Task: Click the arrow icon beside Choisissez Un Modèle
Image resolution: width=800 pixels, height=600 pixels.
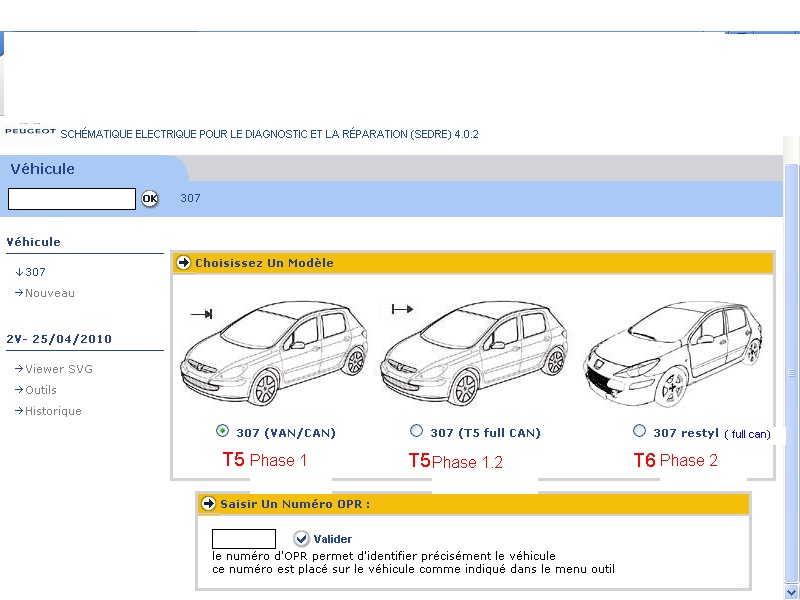Action: point(183,262)
